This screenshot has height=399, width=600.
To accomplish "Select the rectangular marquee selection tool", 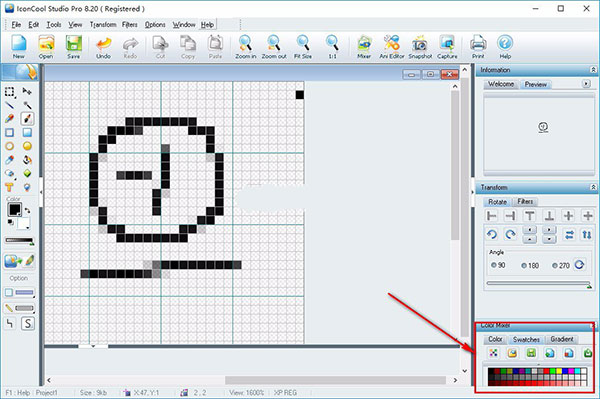I will click(x=10, y=91).
